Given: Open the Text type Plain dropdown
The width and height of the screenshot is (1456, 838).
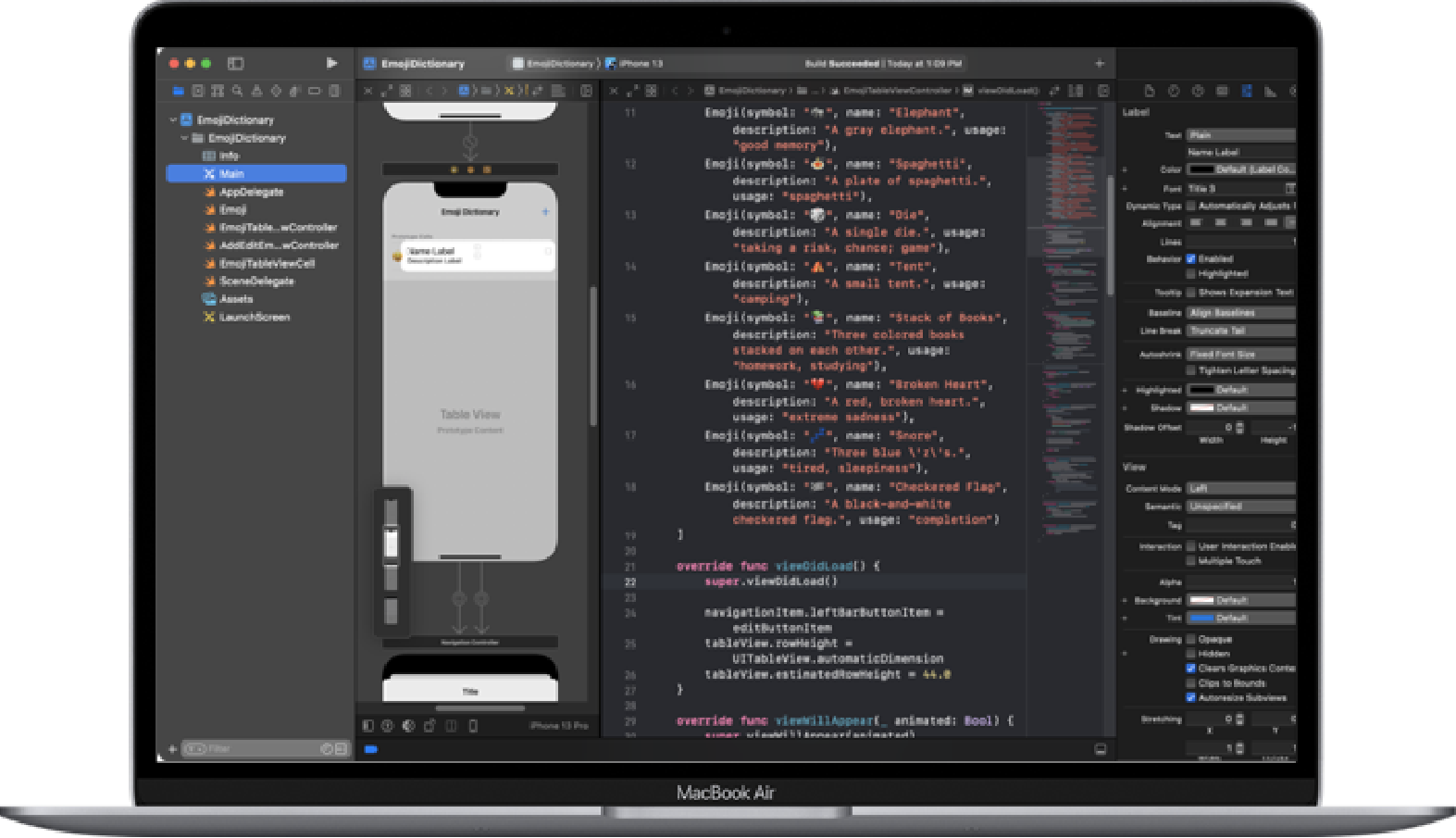Looking at the screenshot, I should coord(1241,135).
